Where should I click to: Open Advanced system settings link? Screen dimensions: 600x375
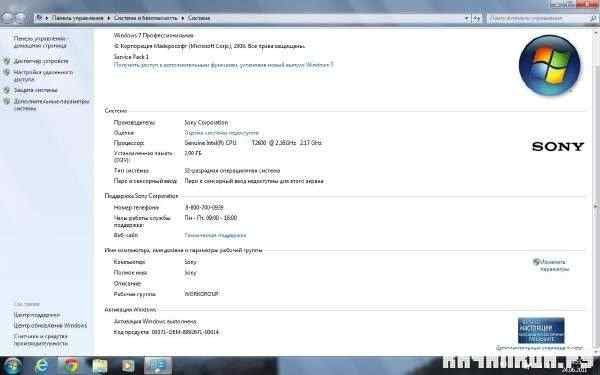[51, 105]
